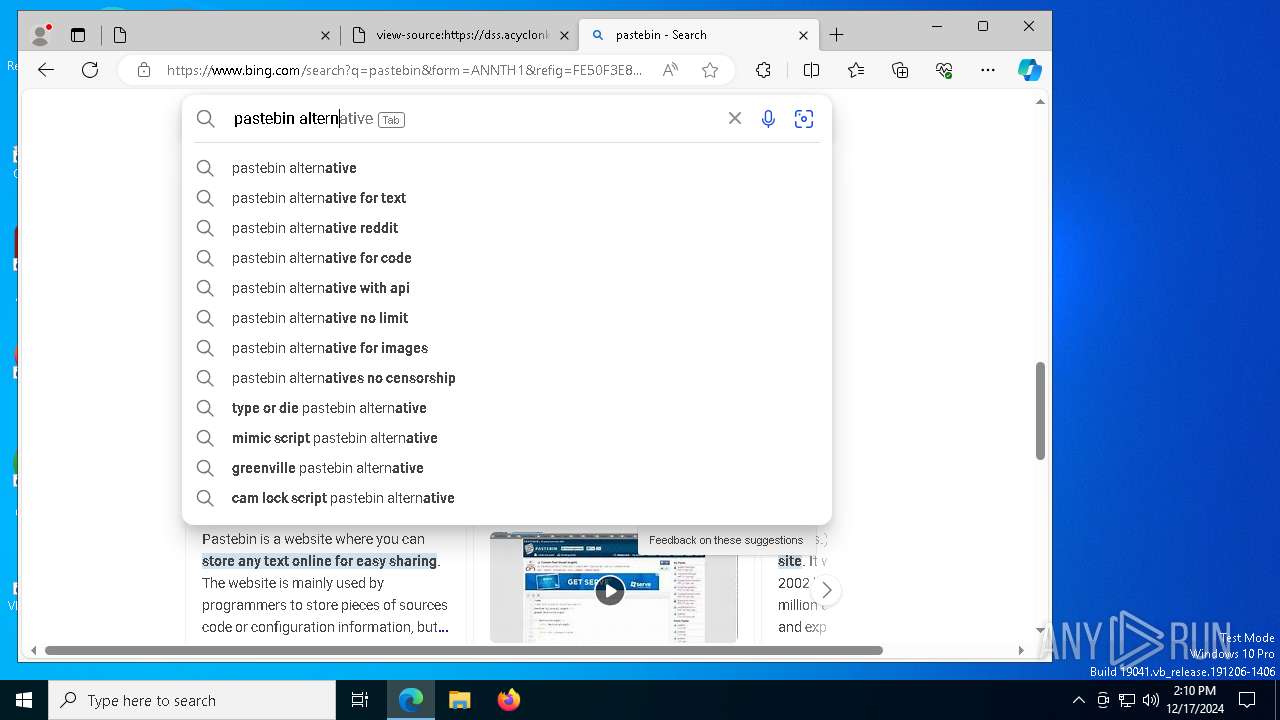This screenshot has height=720, width=1280.
Task: Open visual search camera icon
Action: coord(804,119)
